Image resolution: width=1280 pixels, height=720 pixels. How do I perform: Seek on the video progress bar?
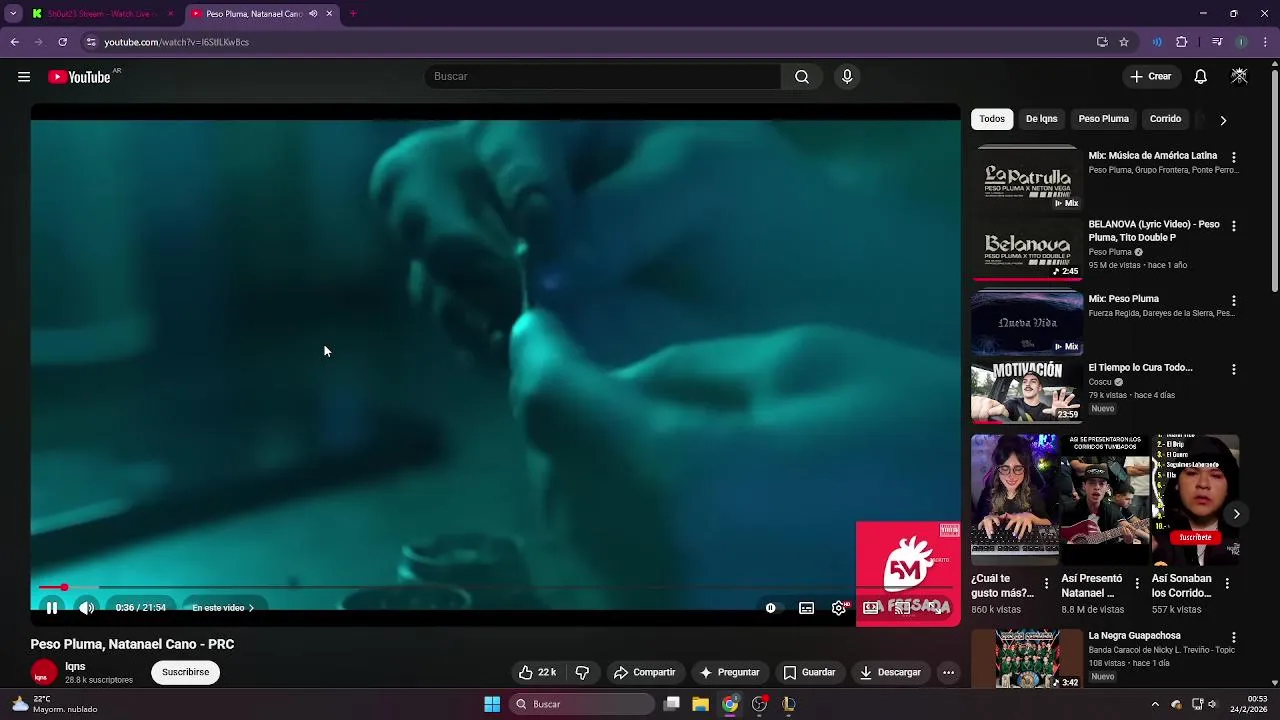coord(495,587)
